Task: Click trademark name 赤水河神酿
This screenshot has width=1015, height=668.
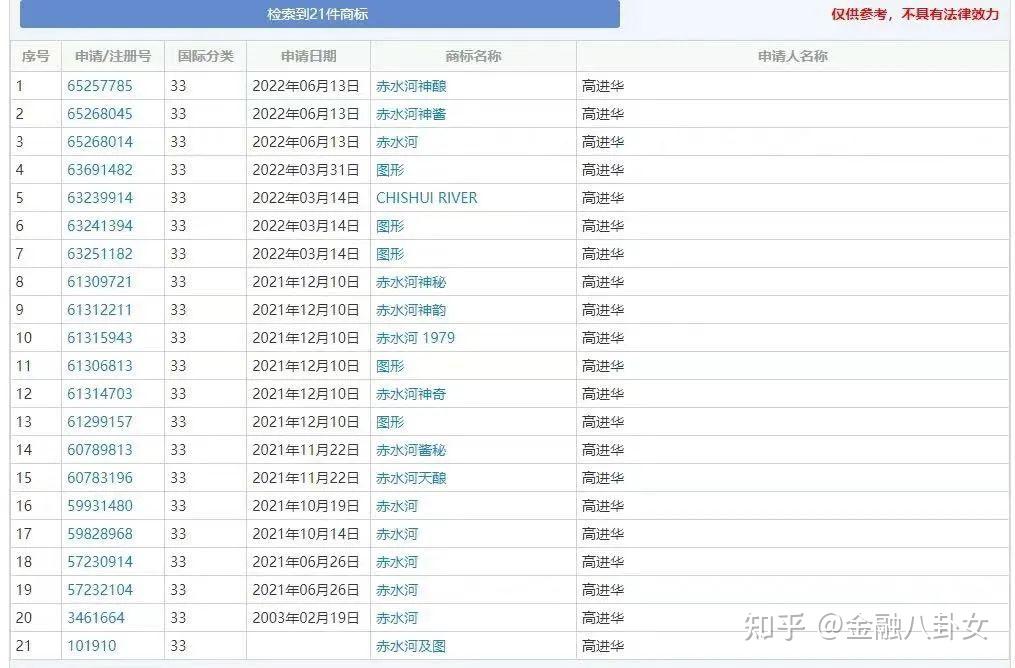Action: coord(411,86)
